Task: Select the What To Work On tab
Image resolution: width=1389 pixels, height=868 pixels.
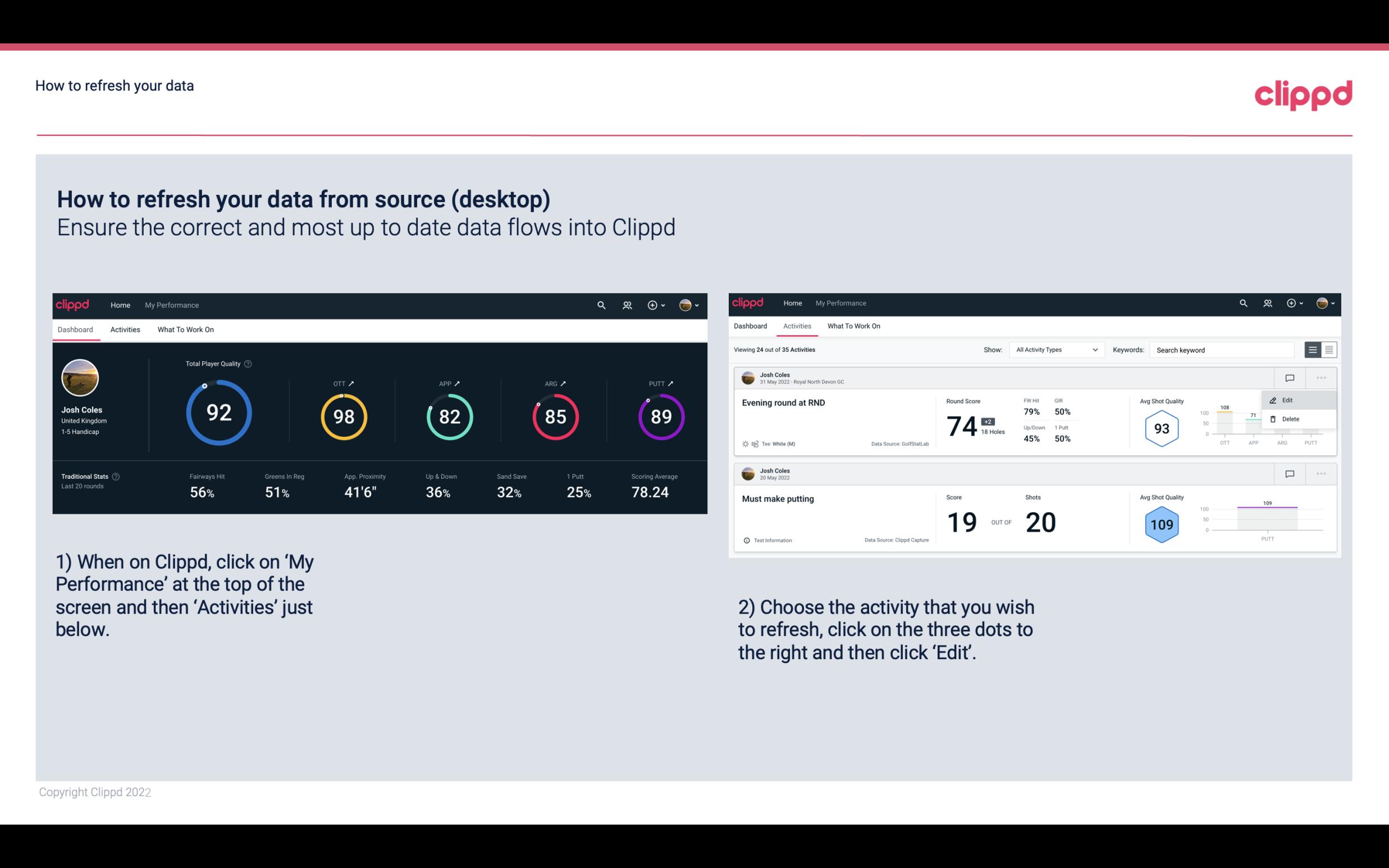Action: coord(185,329)
